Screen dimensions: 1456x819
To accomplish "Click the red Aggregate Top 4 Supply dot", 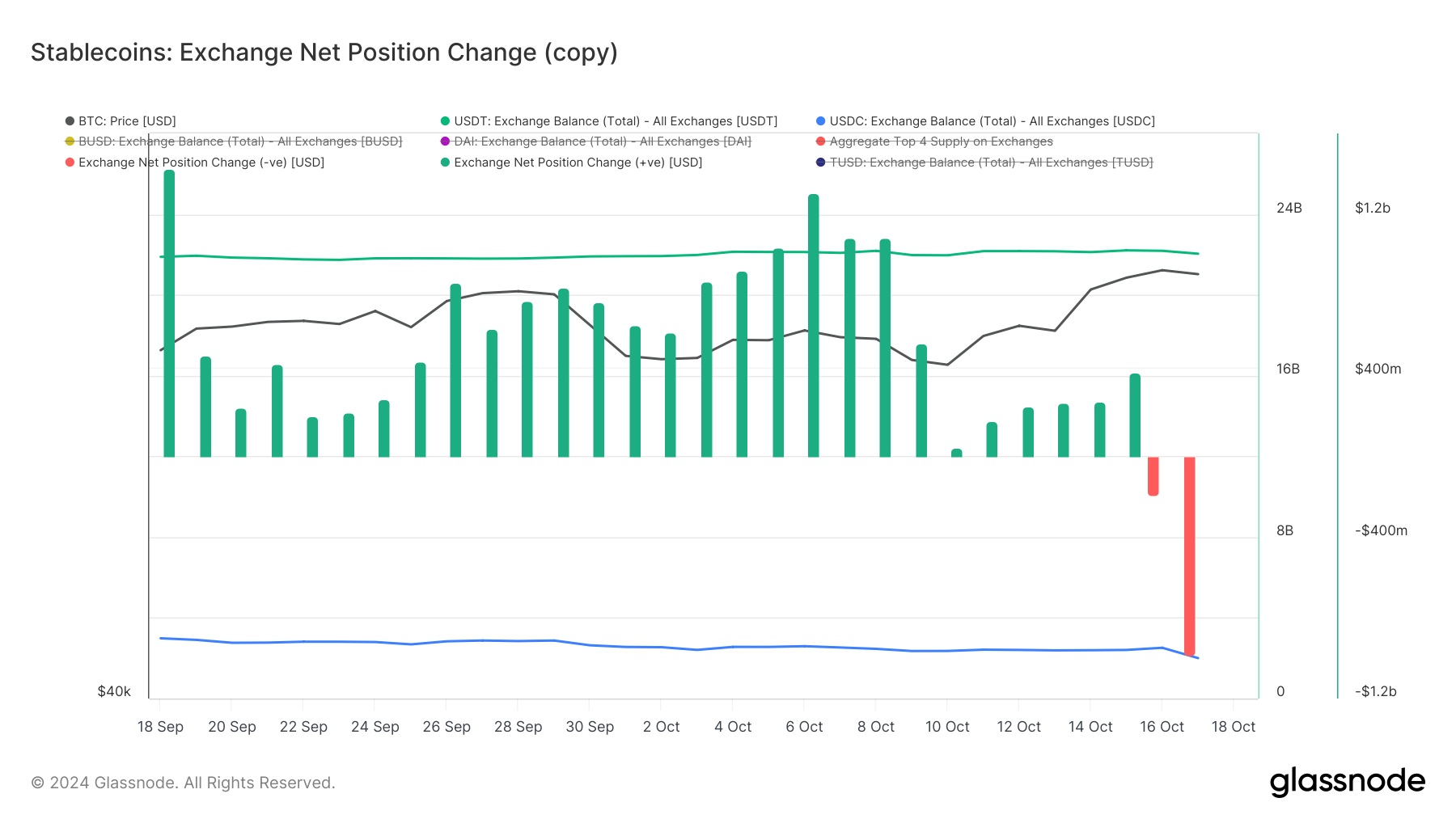I will (x=820, y=141).
